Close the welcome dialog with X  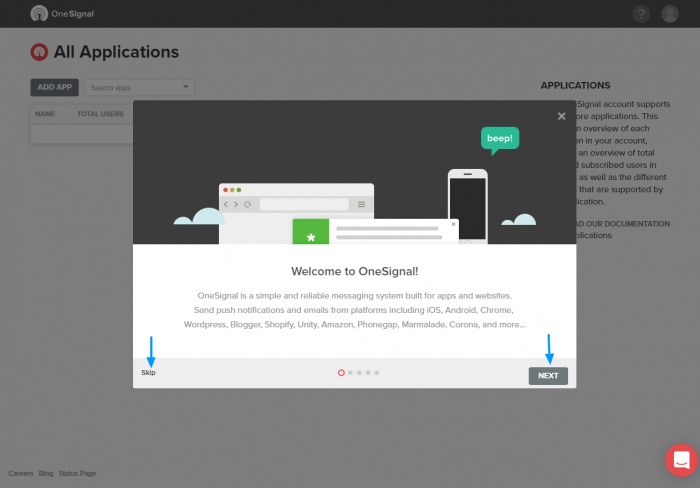tap(561, 116)
